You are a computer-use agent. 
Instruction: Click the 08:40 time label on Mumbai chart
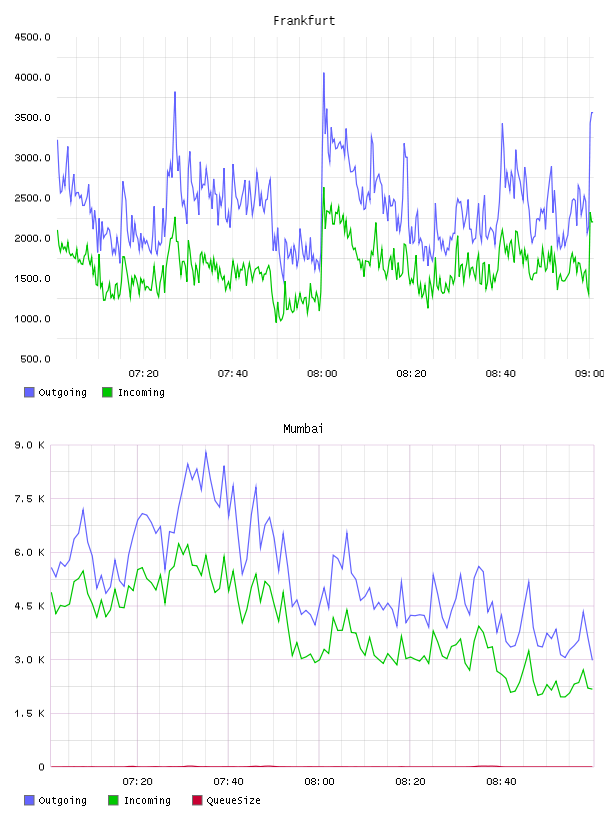(x=501, y=782)
